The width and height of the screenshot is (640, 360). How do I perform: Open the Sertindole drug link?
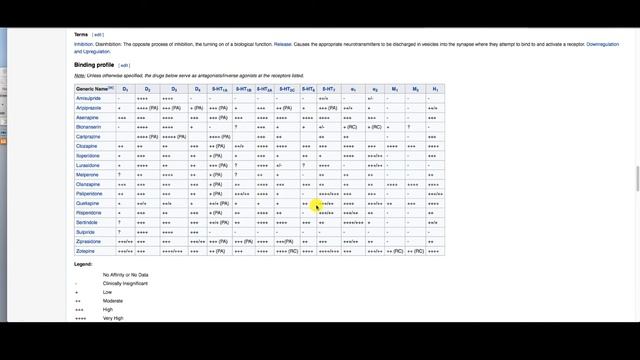tap(87, 222)
